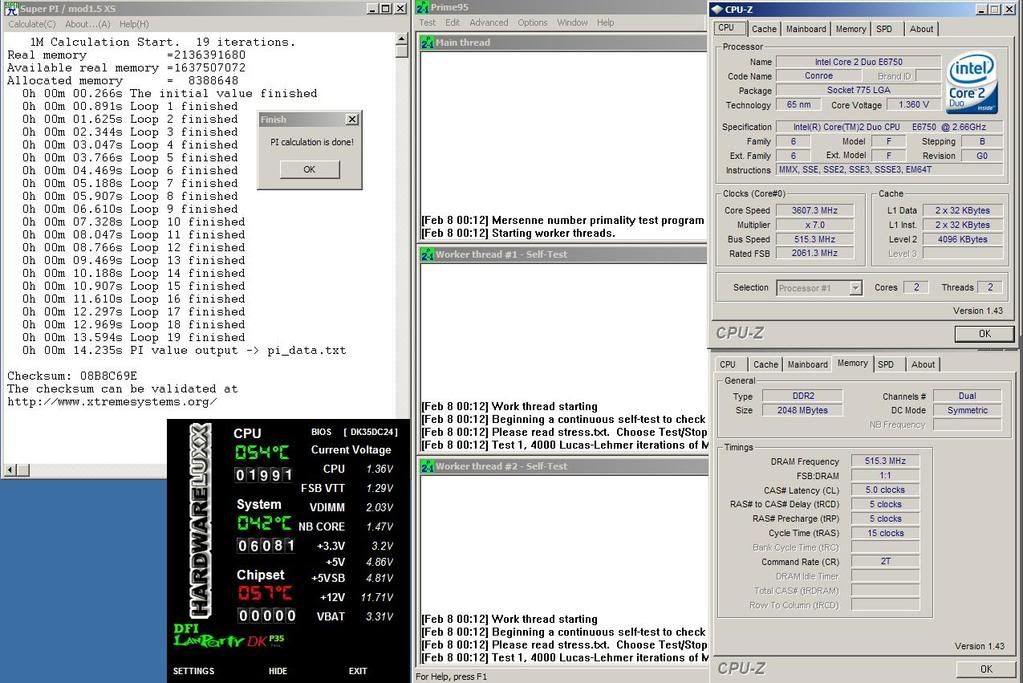The height and width of the screenshot is (683, 1023).
Task: Click the http://www.xtremesystems.org/ text
Action: 112,402
